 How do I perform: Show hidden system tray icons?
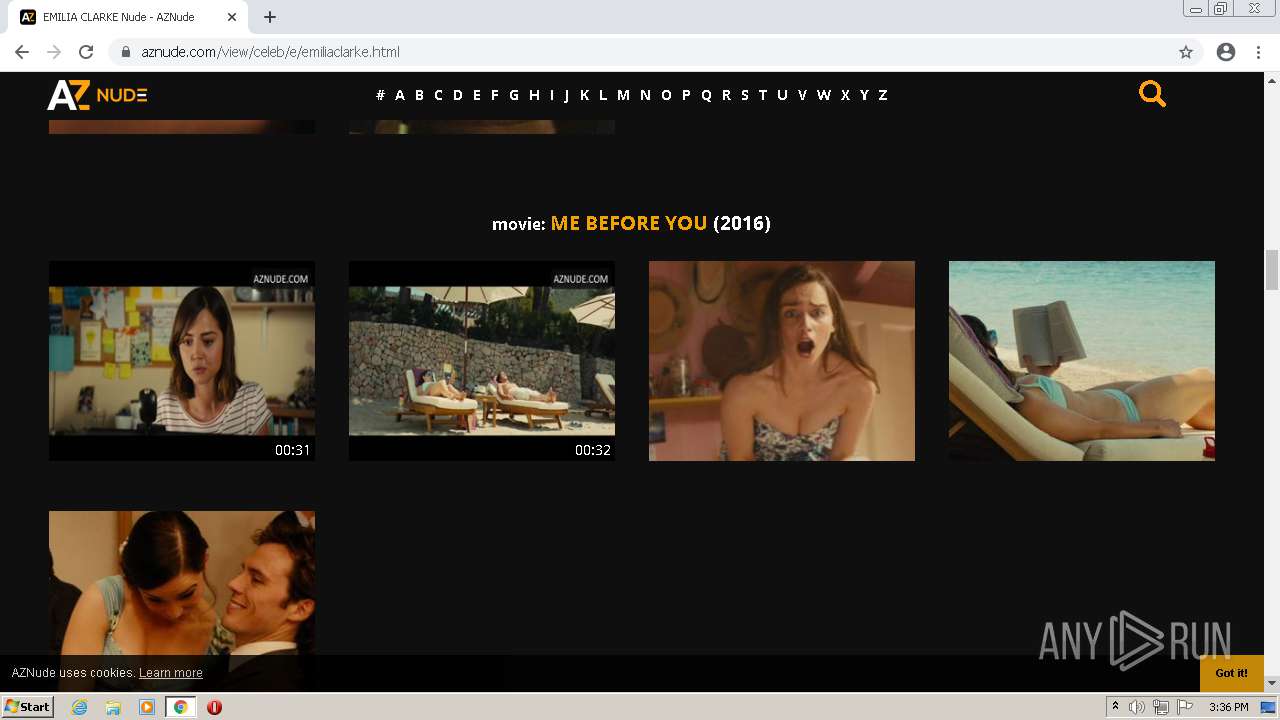(x=1116, y=707)
